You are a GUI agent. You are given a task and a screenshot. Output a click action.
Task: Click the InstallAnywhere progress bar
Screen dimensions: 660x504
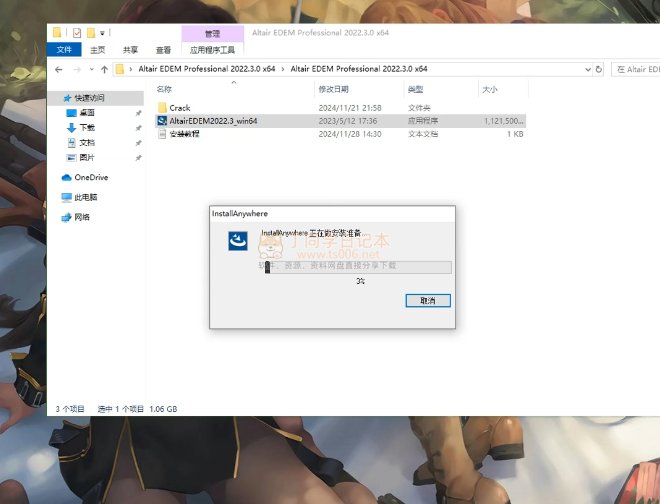click(x=358, y=267)
